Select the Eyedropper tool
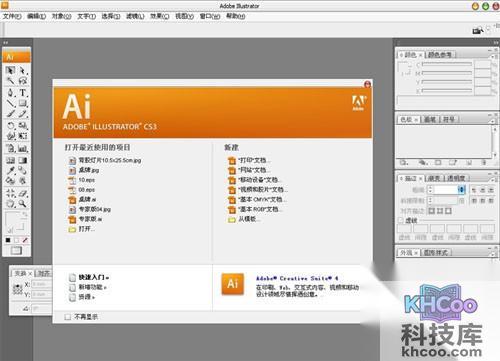 (x=10, y=171)
